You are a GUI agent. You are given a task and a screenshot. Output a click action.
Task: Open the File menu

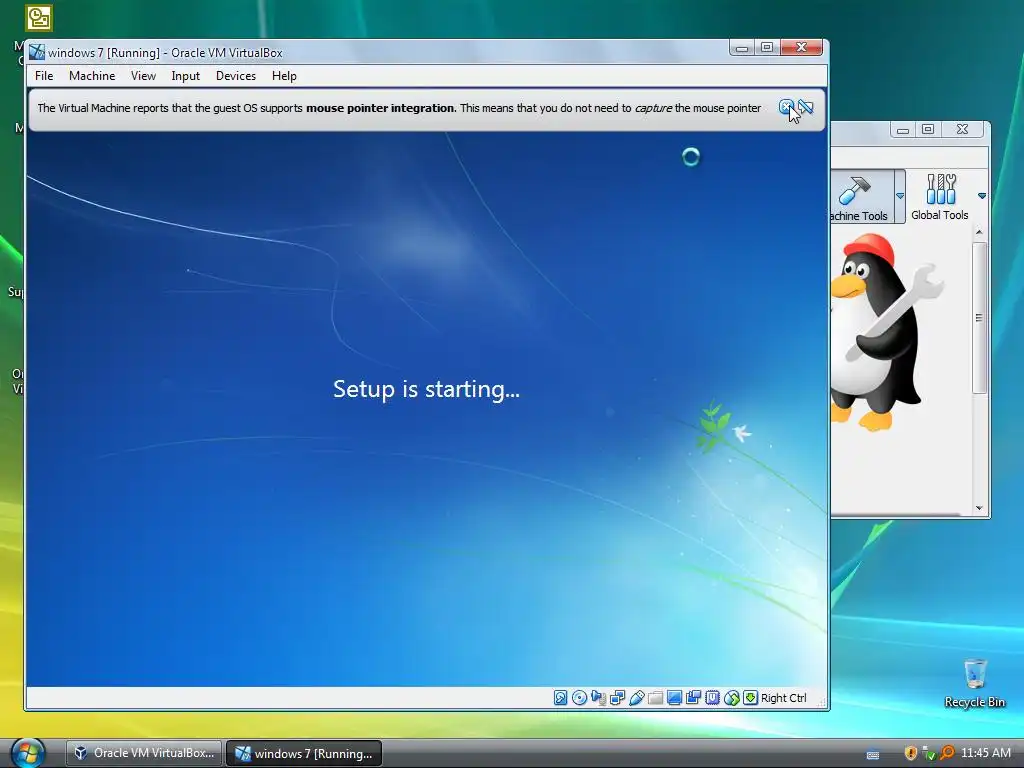44,76
